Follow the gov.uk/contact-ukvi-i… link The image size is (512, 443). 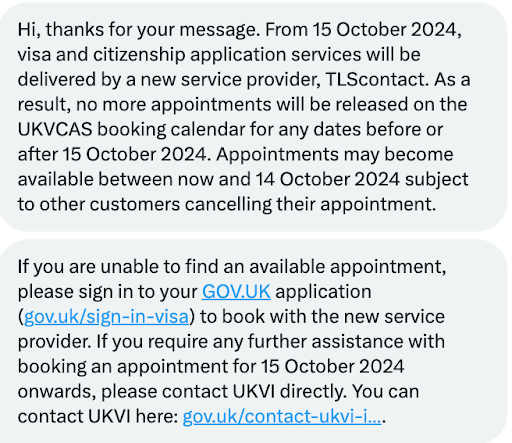(x=282, y=416)
